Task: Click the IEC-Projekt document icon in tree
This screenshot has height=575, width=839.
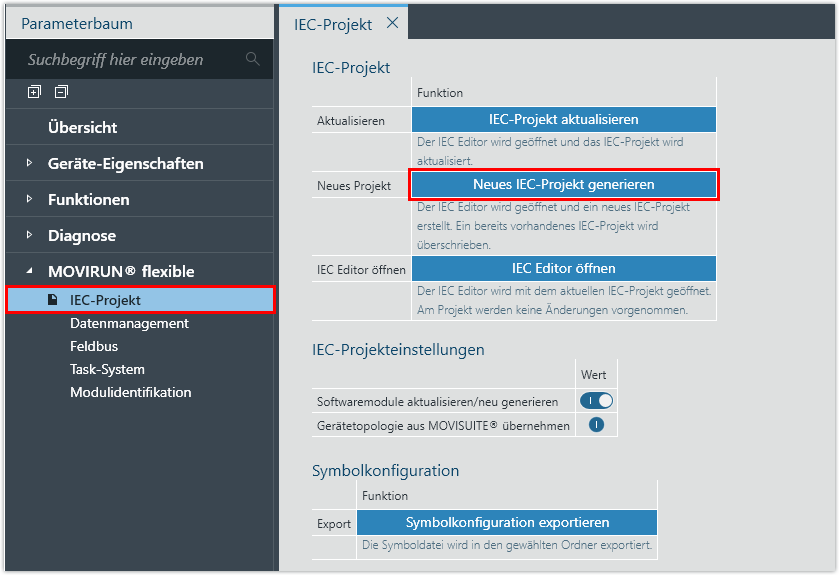Action: coord(53,300)
